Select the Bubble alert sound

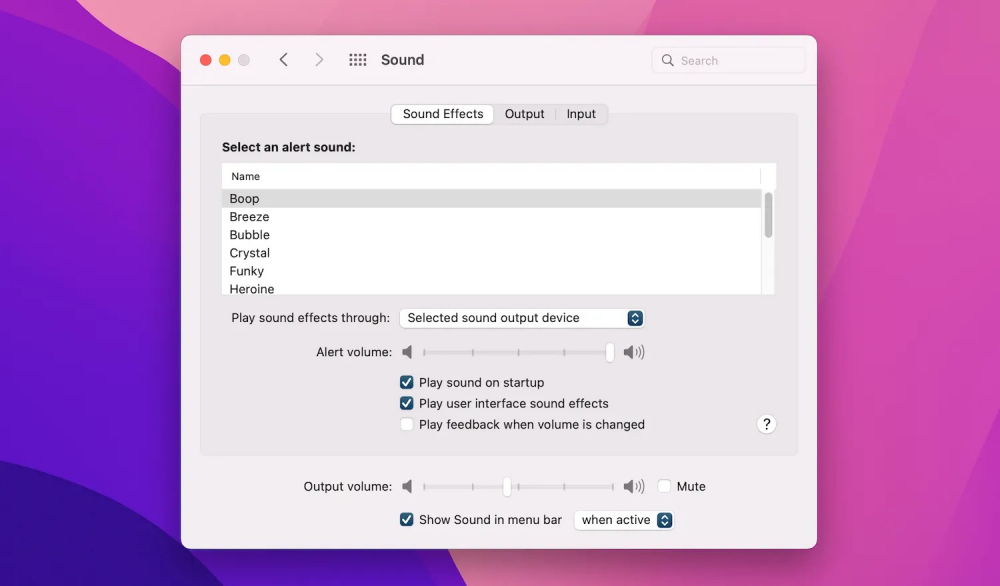250,235
